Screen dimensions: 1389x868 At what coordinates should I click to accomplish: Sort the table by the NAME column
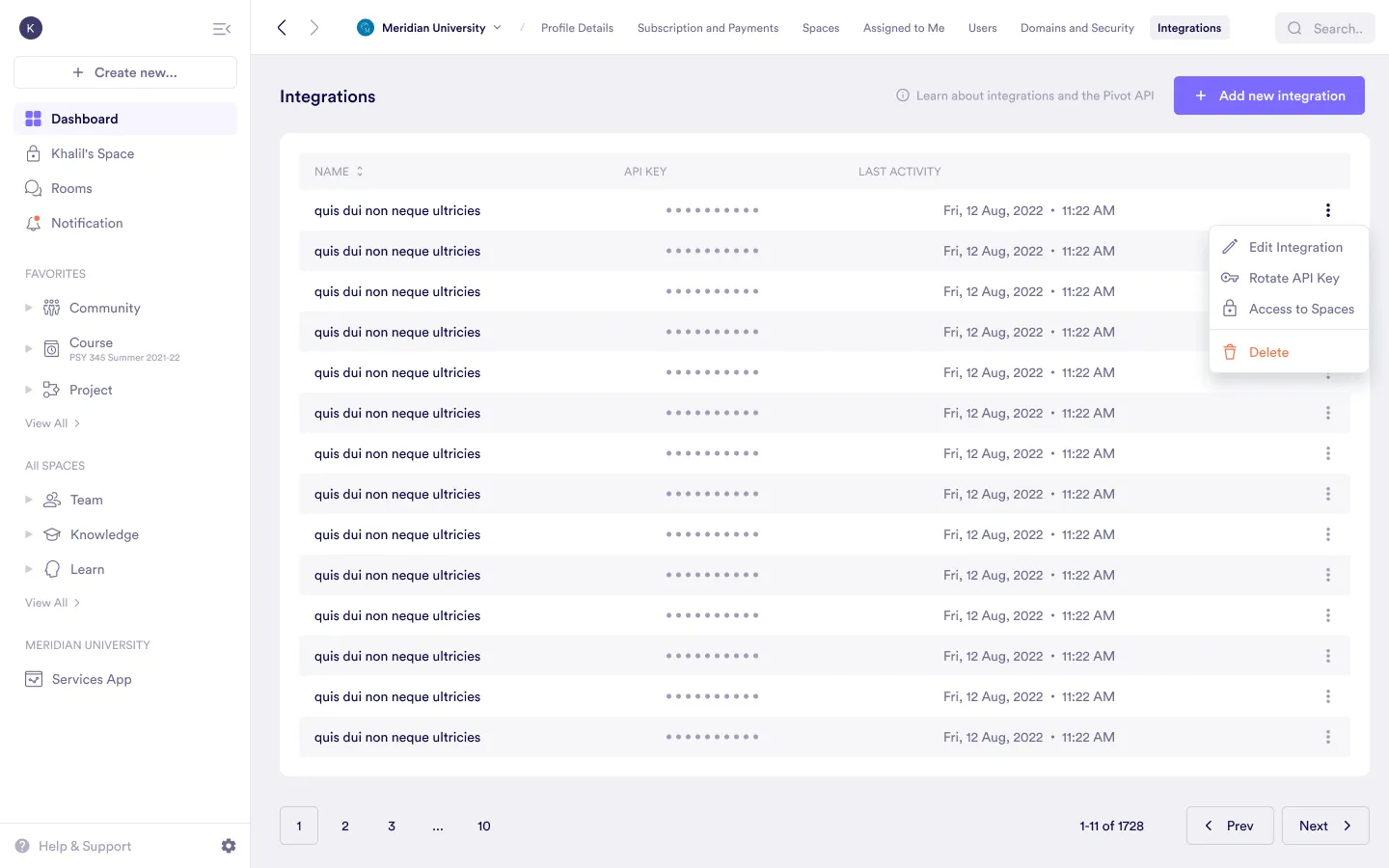[358, 171]
